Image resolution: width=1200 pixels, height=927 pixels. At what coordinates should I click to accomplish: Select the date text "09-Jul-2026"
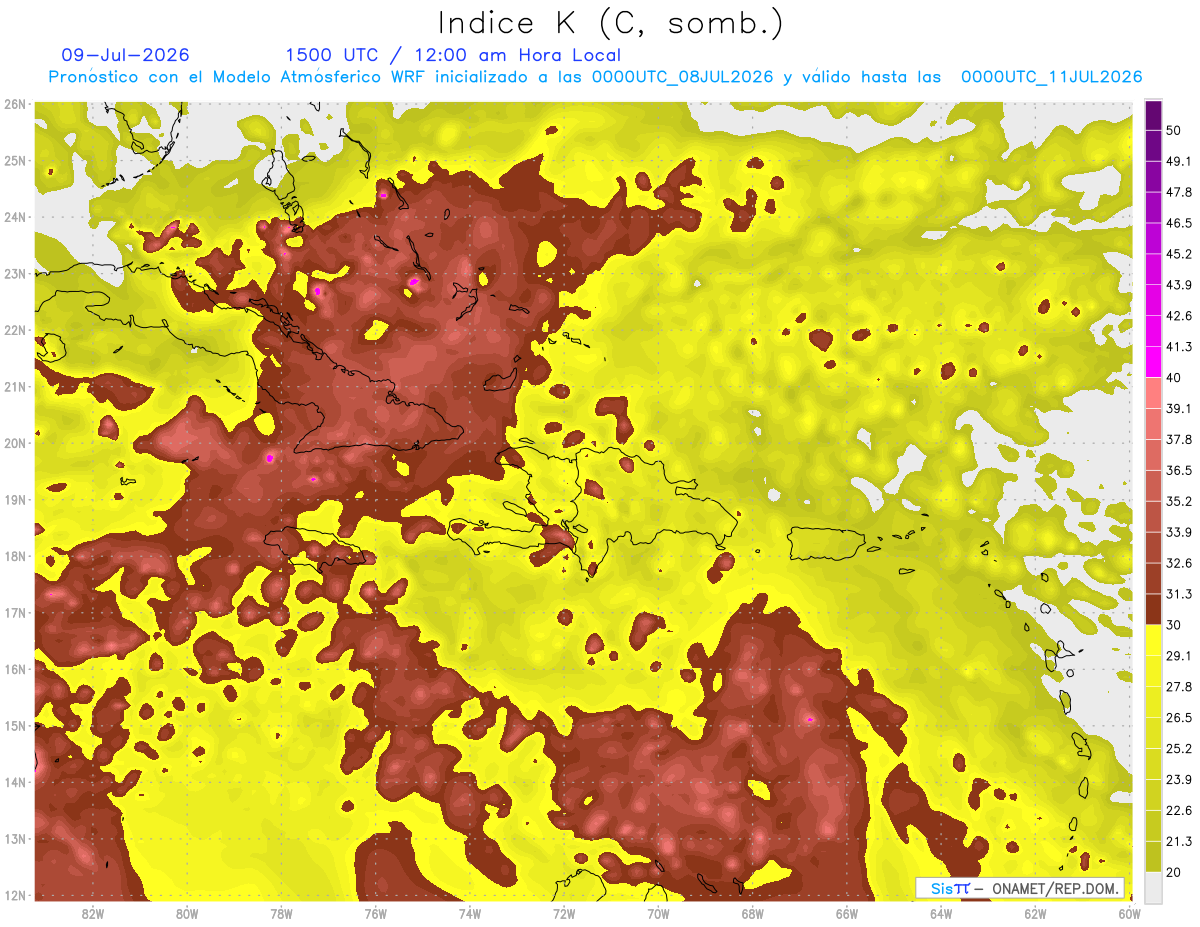point(125,55)
